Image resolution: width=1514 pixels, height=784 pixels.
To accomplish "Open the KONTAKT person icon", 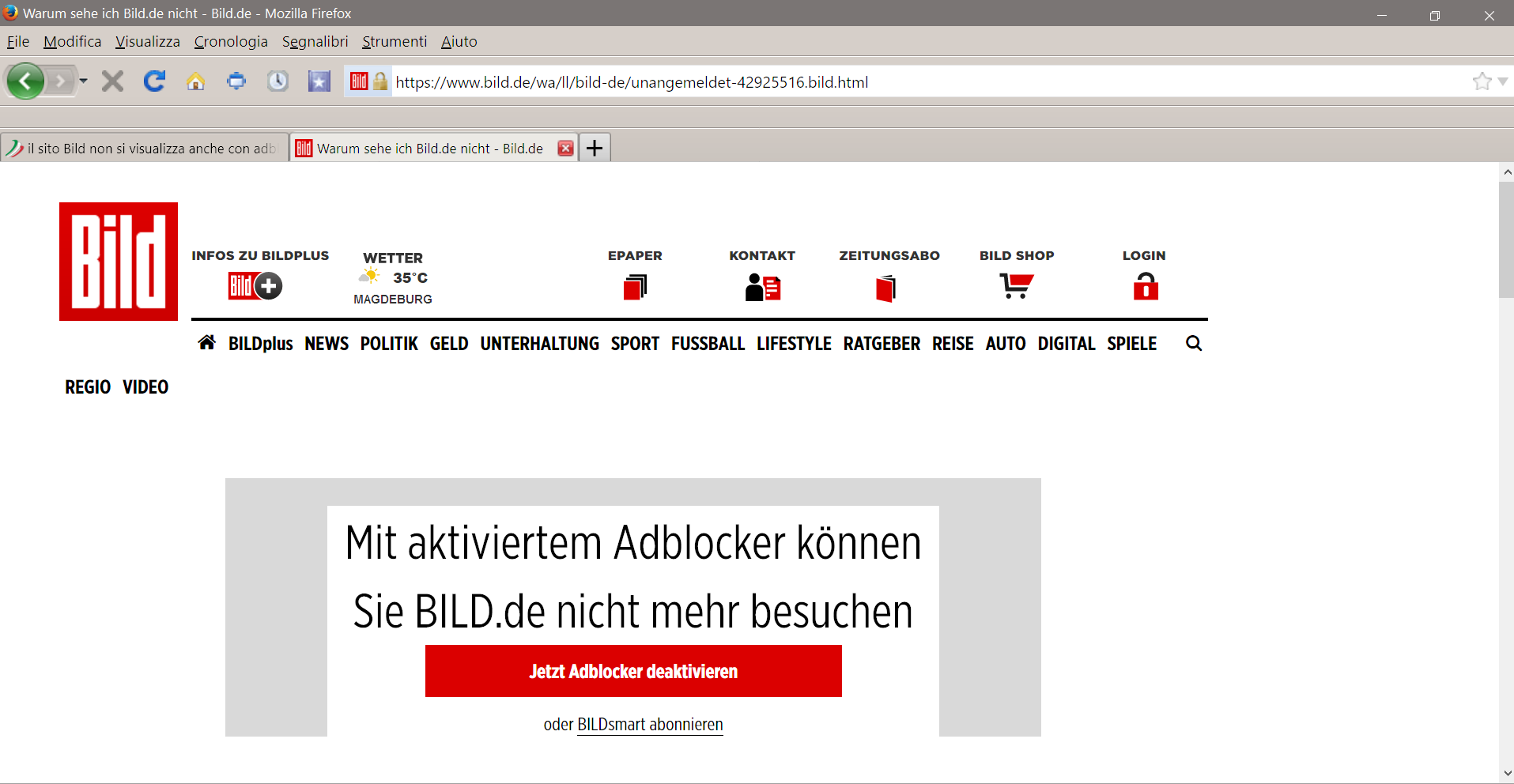I will (763, 287).
